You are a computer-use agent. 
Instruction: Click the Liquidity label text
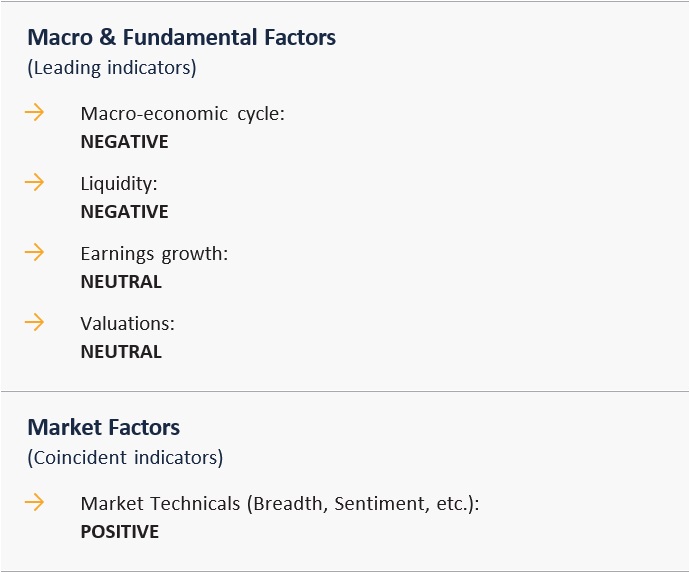[119, 183]
